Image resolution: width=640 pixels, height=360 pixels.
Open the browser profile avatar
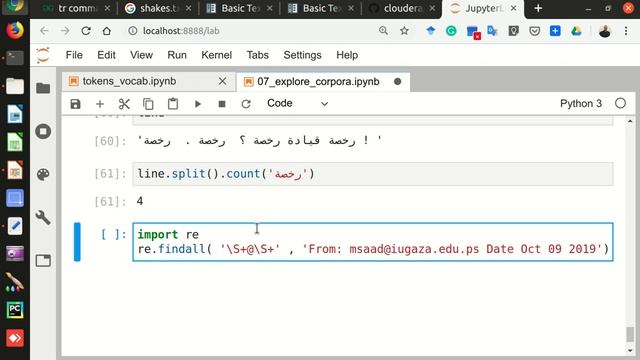(x=604, y=31)
